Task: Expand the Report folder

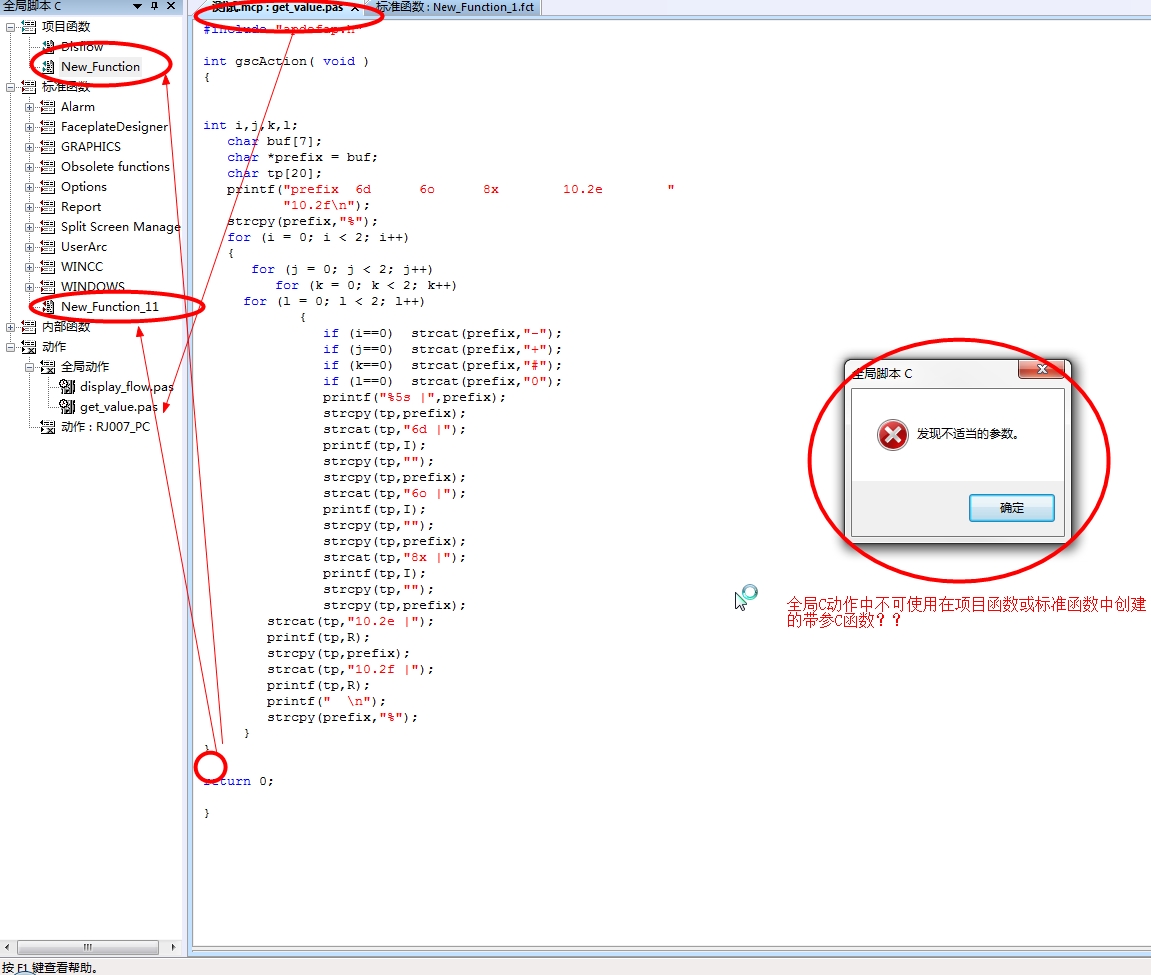Action: tap(29, 207)
